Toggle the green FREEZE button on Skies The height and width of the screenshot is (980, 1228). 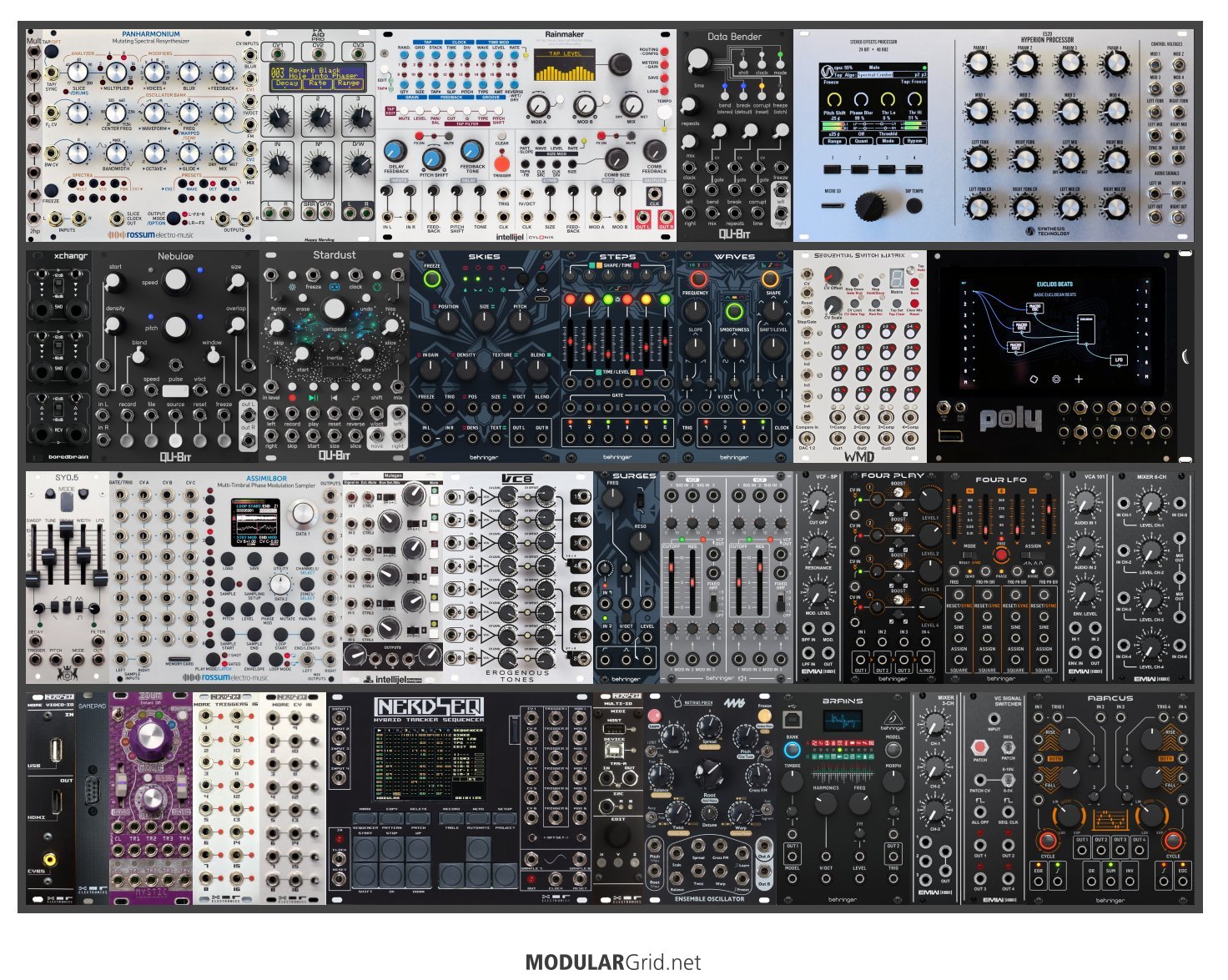(x=432, y=279)
